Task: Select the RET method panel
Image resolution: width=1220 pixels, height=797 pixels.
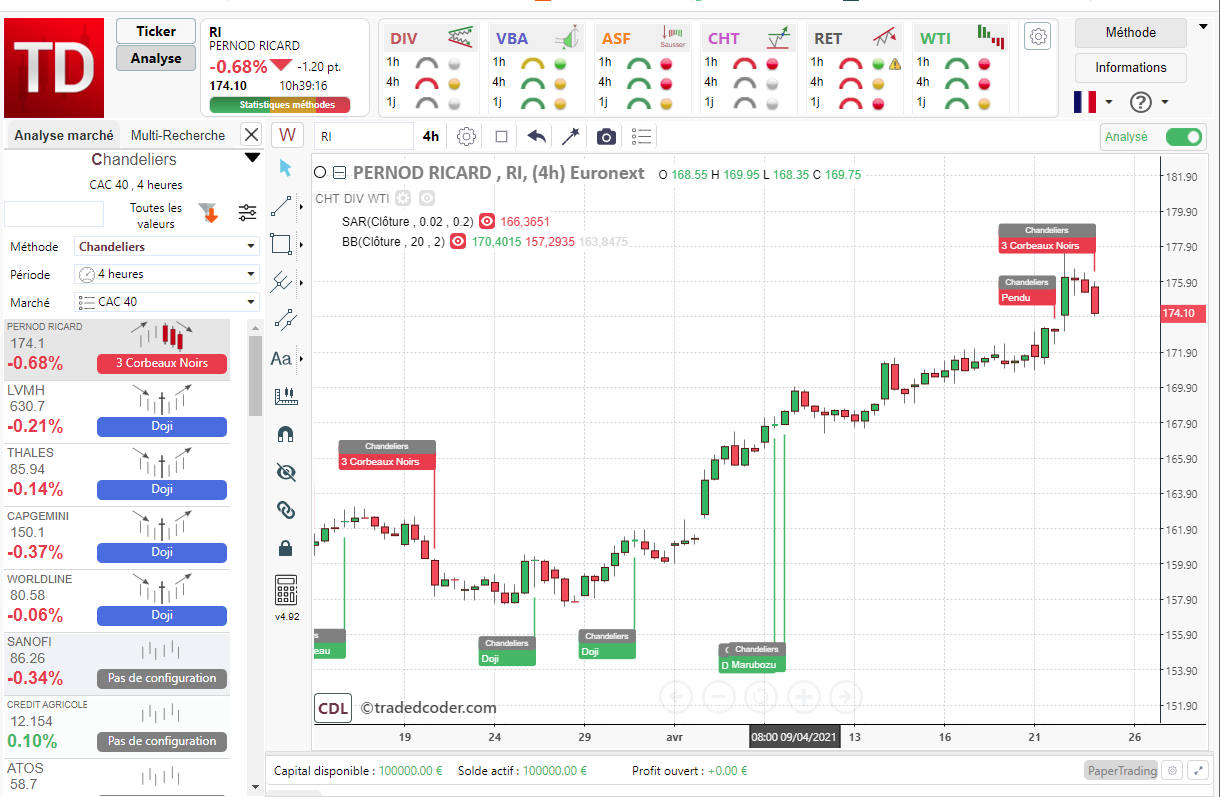Action: [855, 69]
